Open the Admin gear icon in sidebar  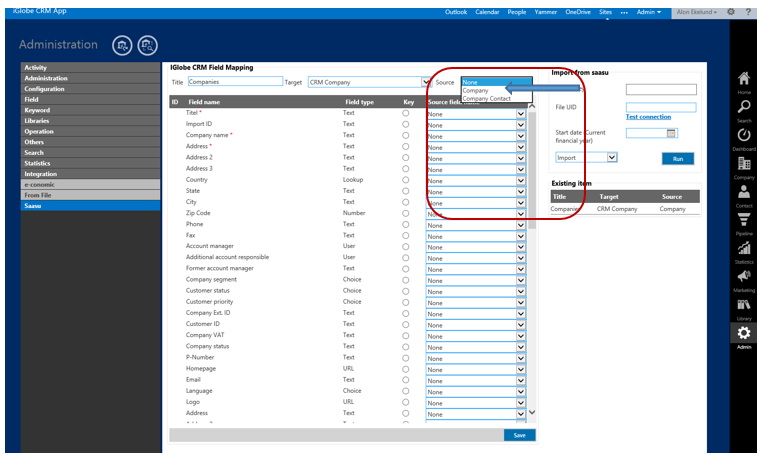[744, 333]
